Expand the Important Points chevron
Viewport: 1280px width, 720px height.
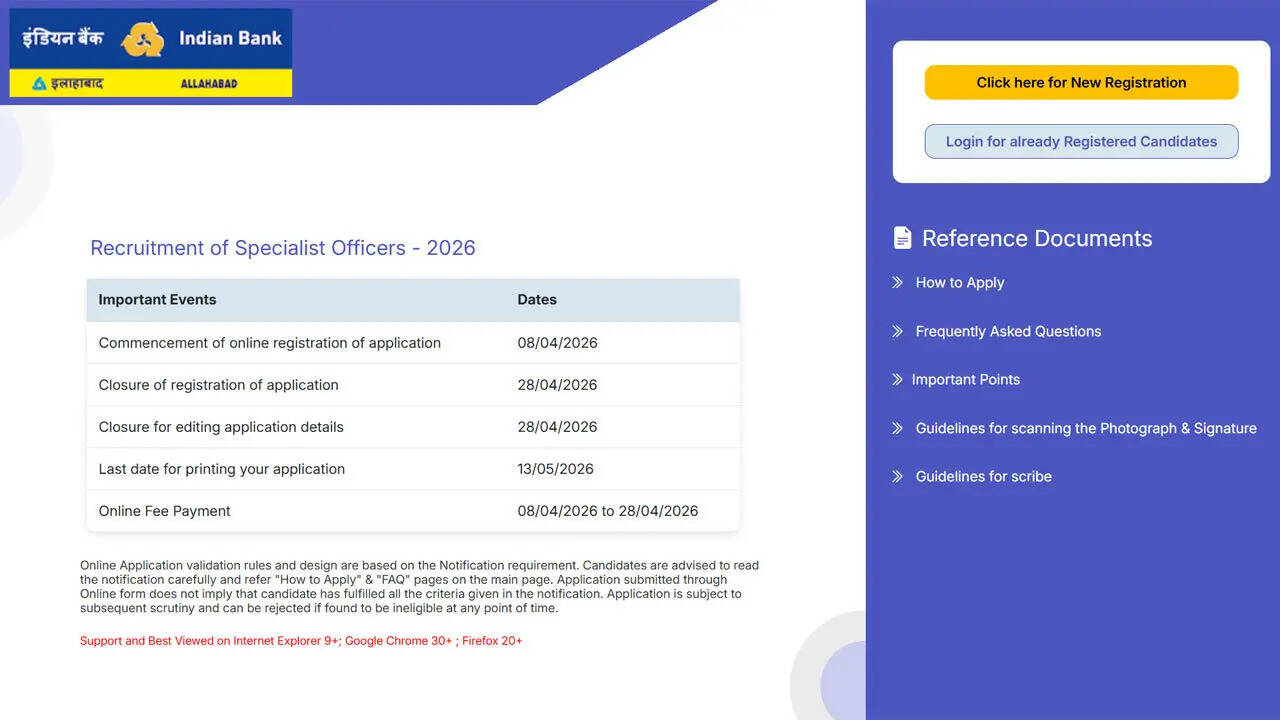898,380
